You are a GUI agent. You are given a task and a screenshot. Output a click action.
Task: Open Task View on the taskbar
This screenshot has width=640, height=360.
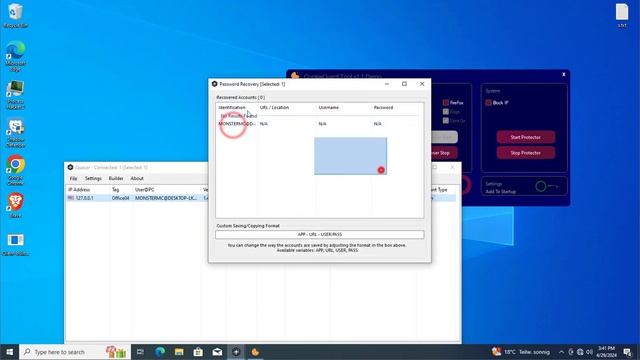(x=140, y=352)
